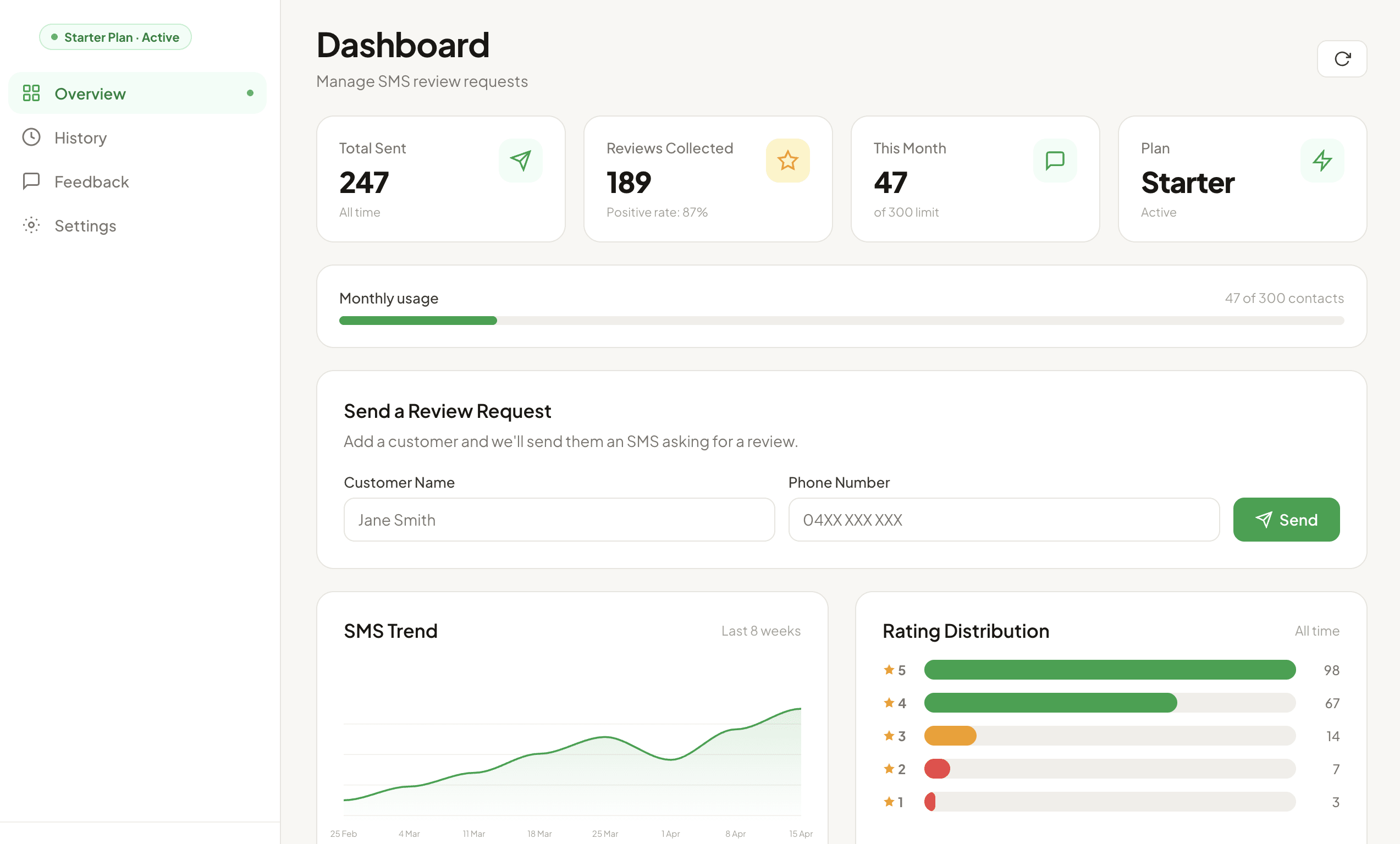The height and width of the screenshot is (844, 1400).
Task: Select the Overview grid icon in sidebar
Action: pyautogui.click(x=31, y=93)
